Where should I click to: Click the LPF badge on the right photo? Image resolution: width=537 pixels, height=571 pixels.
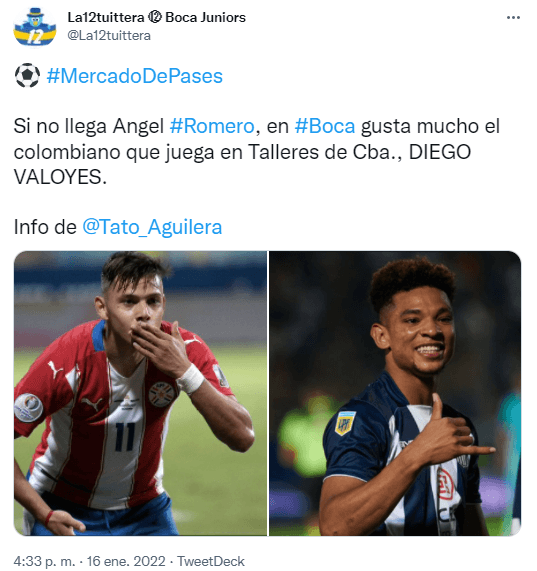(x=344, y=423)
